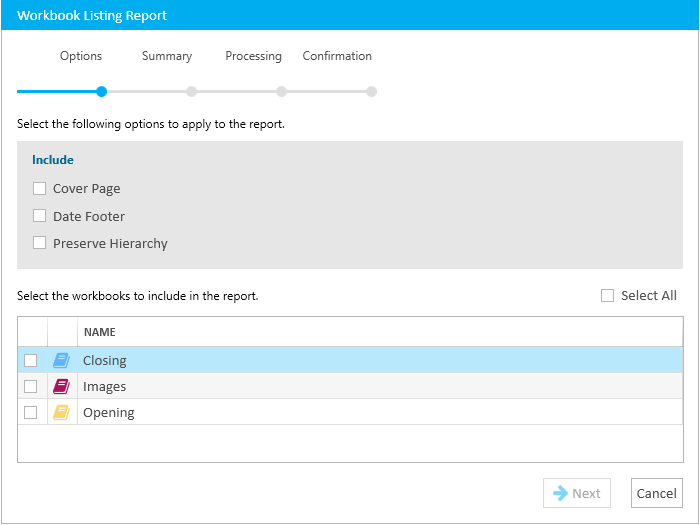Click the yellow Opening workbook icon

tap(62, 412)
